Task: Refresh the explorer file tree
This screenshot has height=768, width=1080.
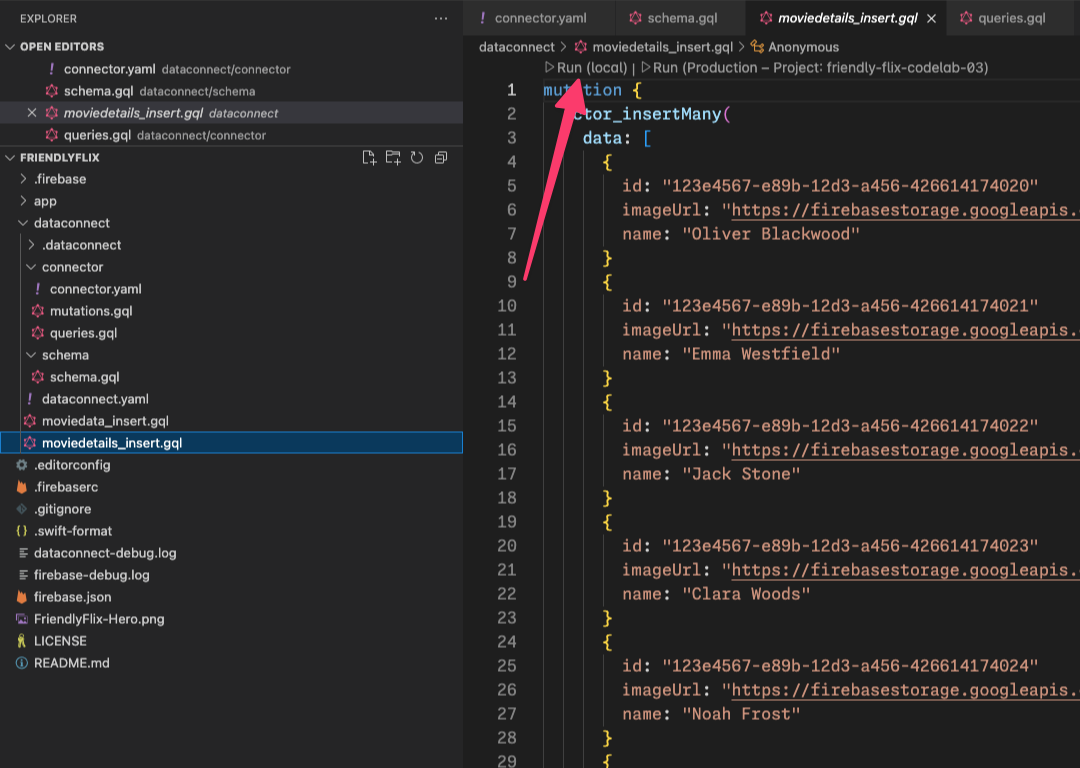Action: coord(417,157)
